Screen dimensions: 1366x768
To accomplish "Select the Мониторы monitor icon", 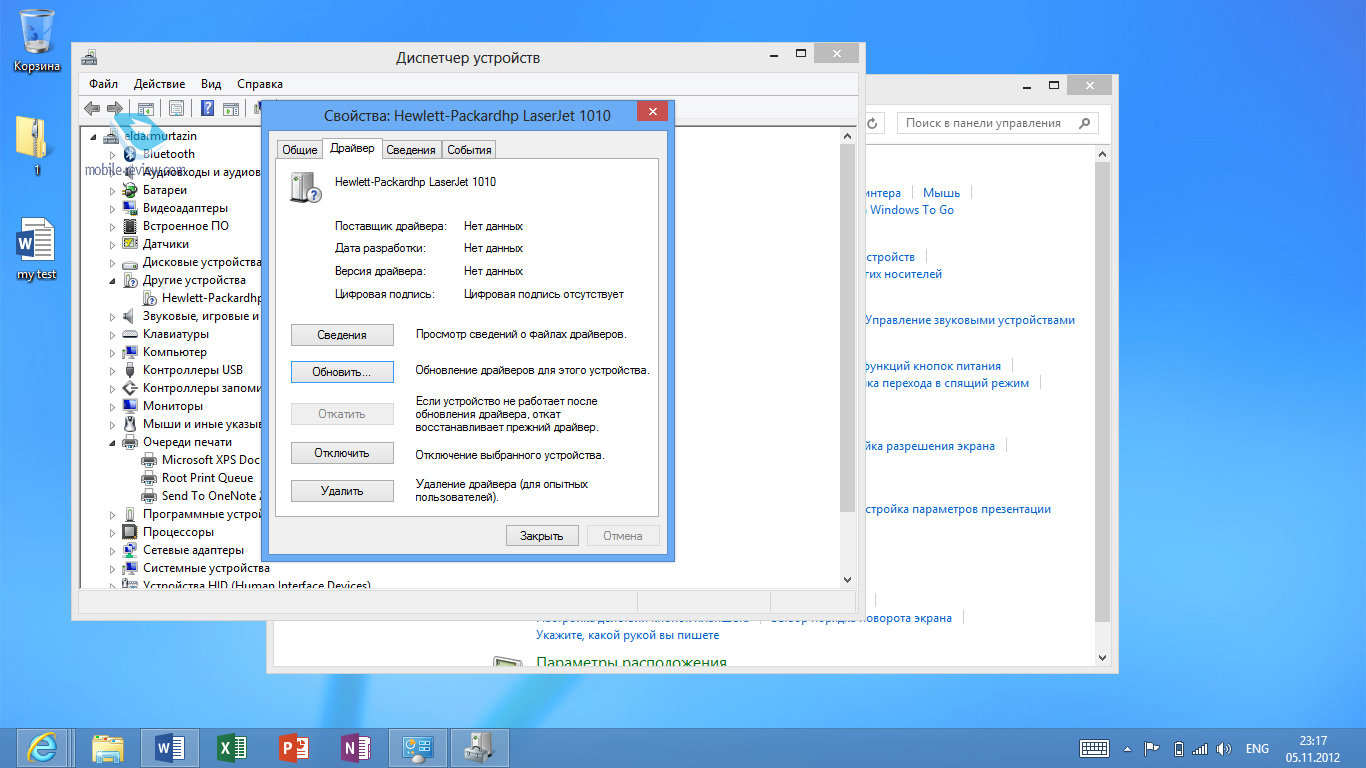I will [x=130, y=406].
